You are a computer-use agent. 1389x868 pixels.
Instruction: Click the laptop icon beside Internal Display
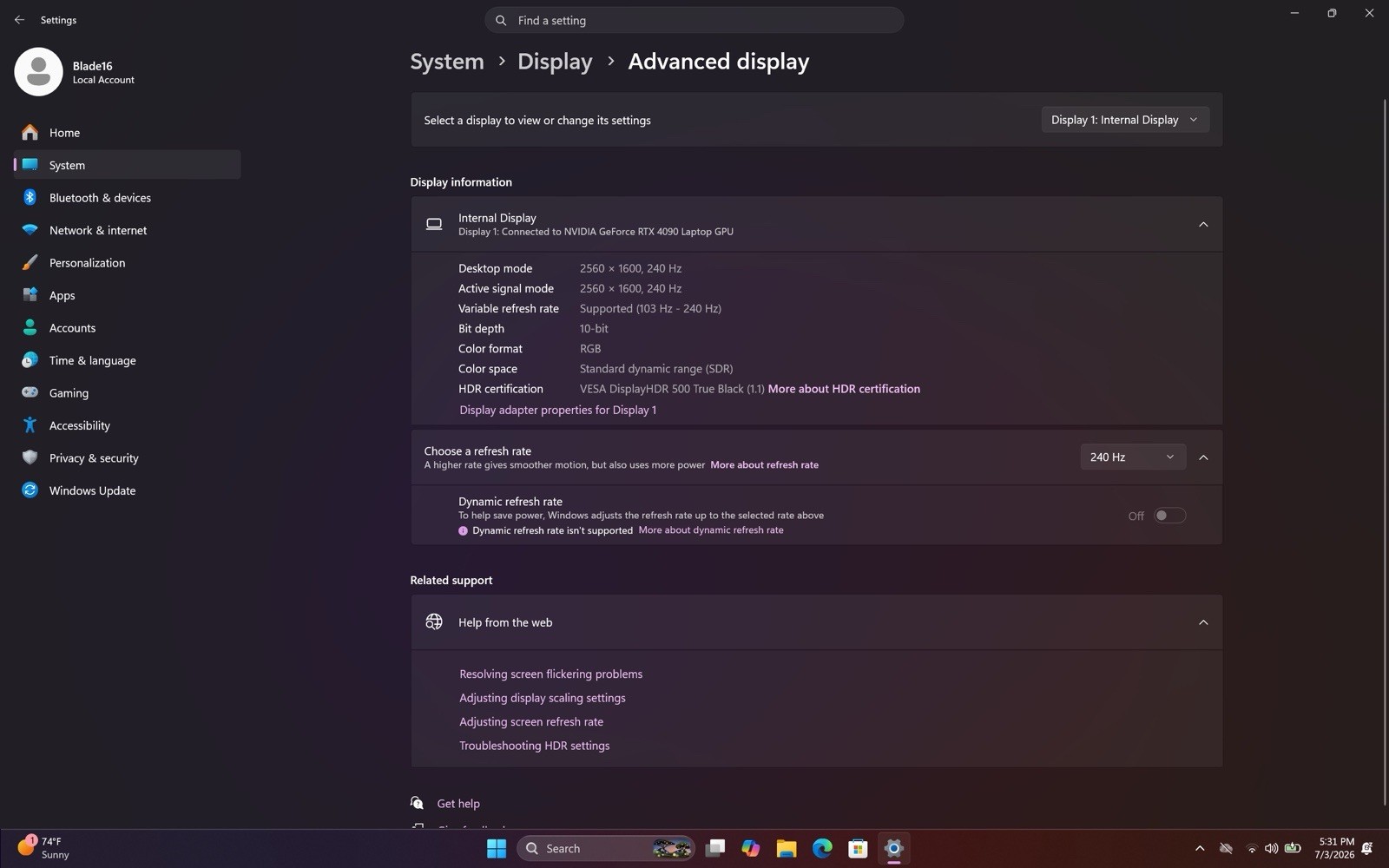(x=434, y=224)
